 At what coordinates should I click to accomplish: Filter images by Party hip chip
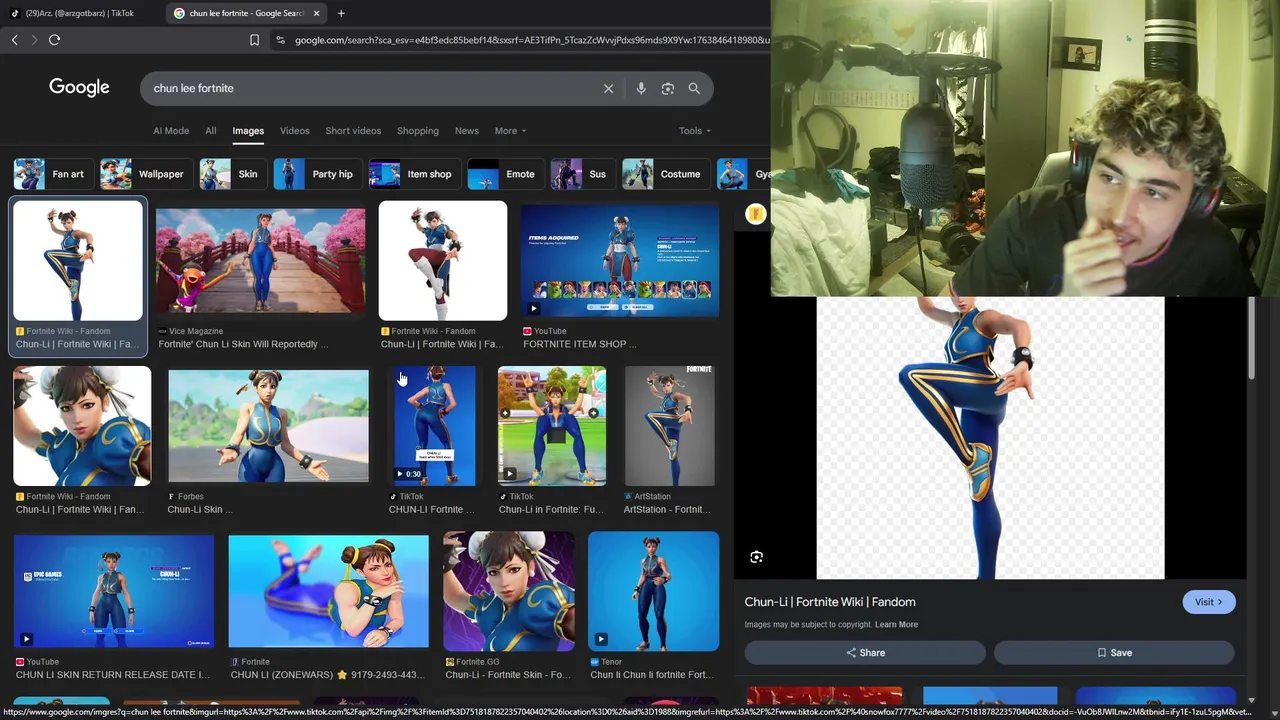click(x=316, y=174)
